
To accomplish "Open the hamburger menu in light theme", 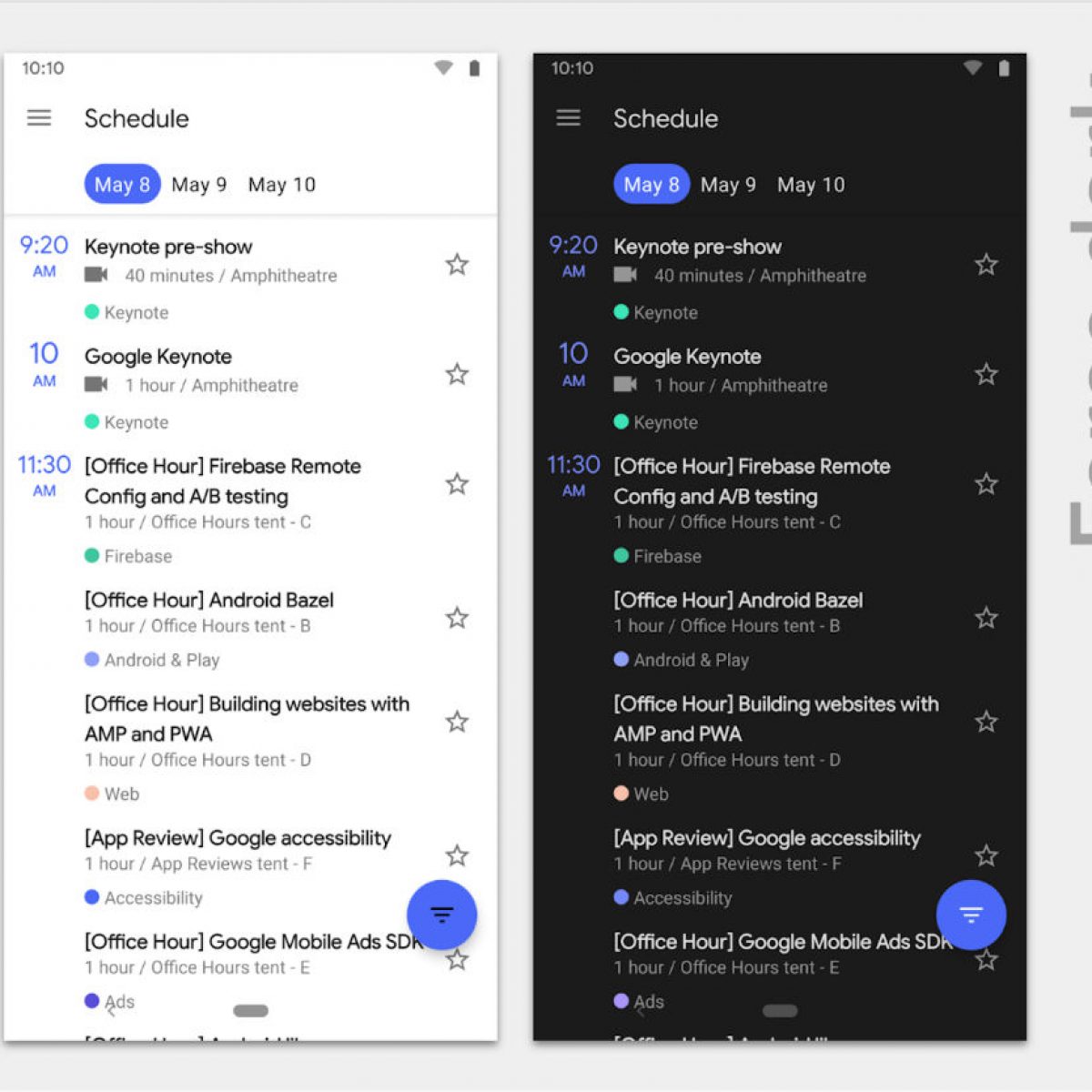I will [39, 118].
